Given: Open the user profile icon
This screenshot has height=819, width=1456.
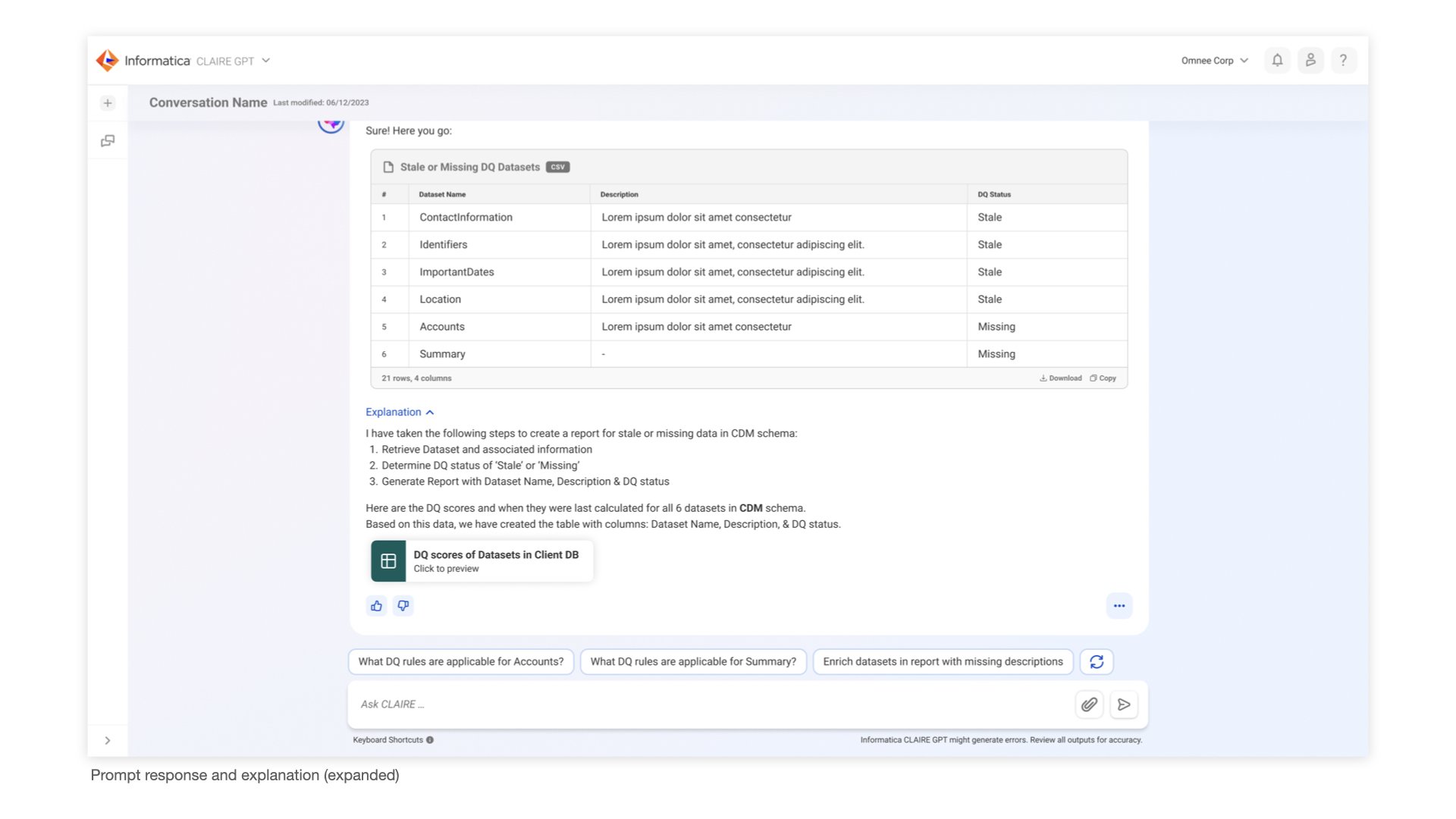Looking at the screenshot, I should 1310,61.
